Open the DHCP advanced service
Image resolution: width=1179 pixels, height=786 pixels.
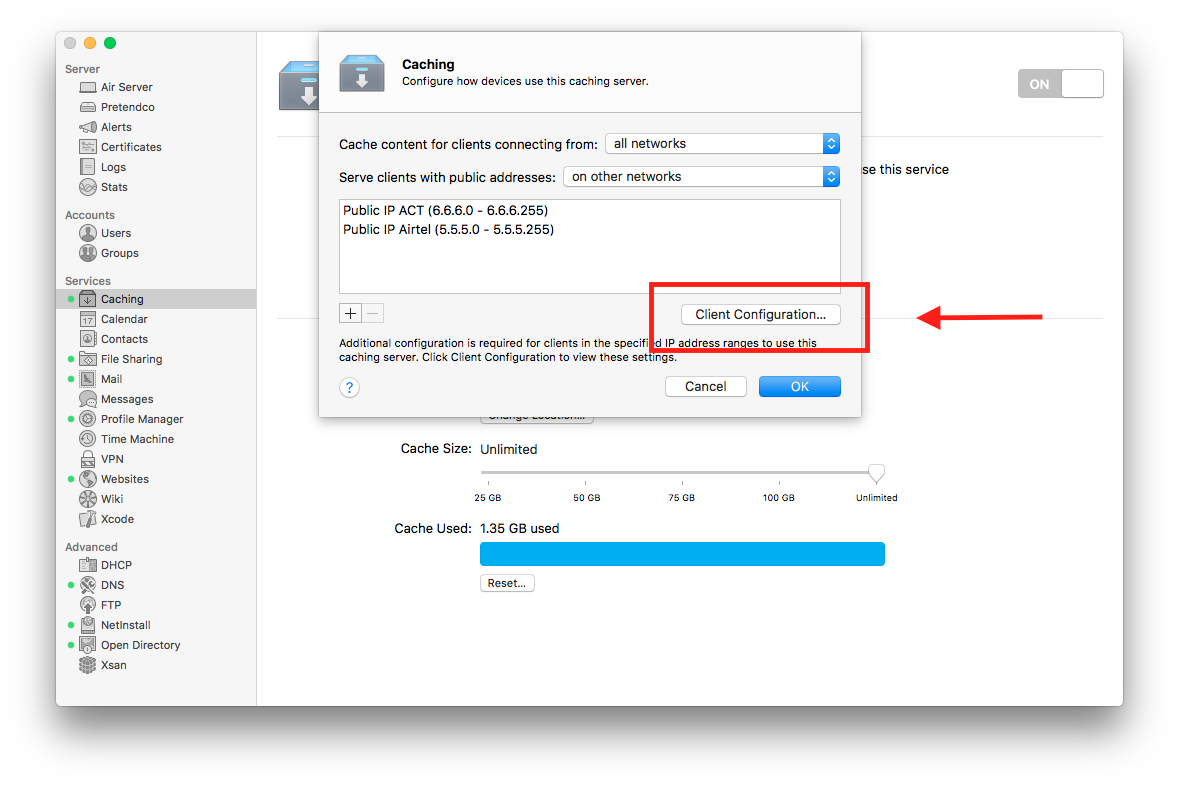click(116, 565)
